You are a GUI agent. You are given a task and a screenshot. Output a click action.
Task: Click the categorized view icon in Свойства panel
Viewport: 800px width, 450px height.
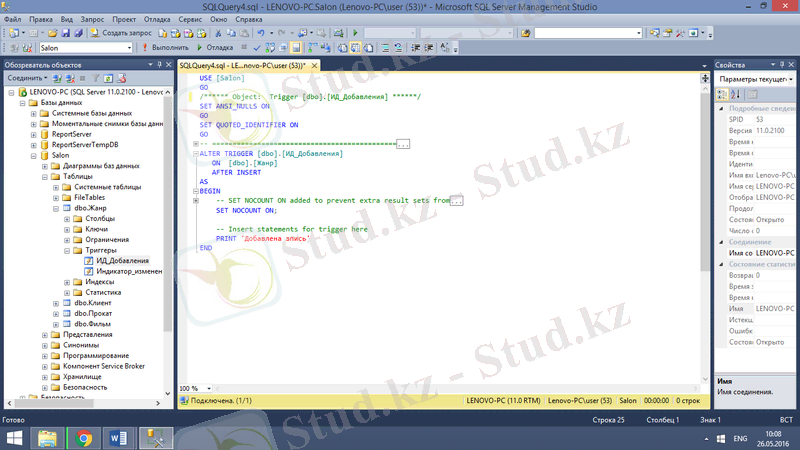point(722,94)
